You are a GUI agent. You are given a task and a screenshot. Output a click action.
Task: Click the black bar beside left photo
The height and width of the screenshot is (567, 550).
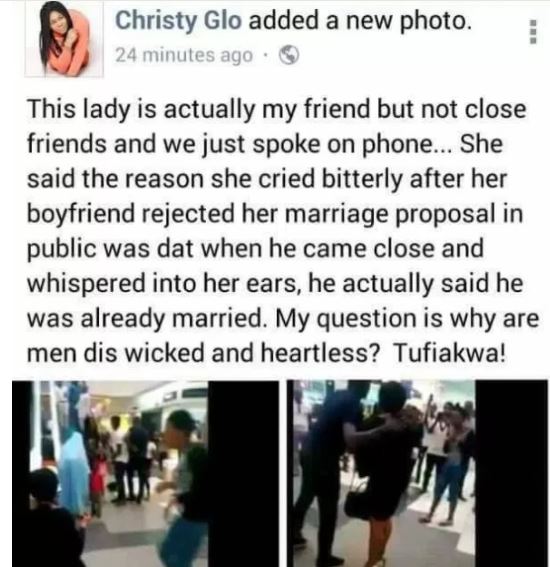click(243, 473)
